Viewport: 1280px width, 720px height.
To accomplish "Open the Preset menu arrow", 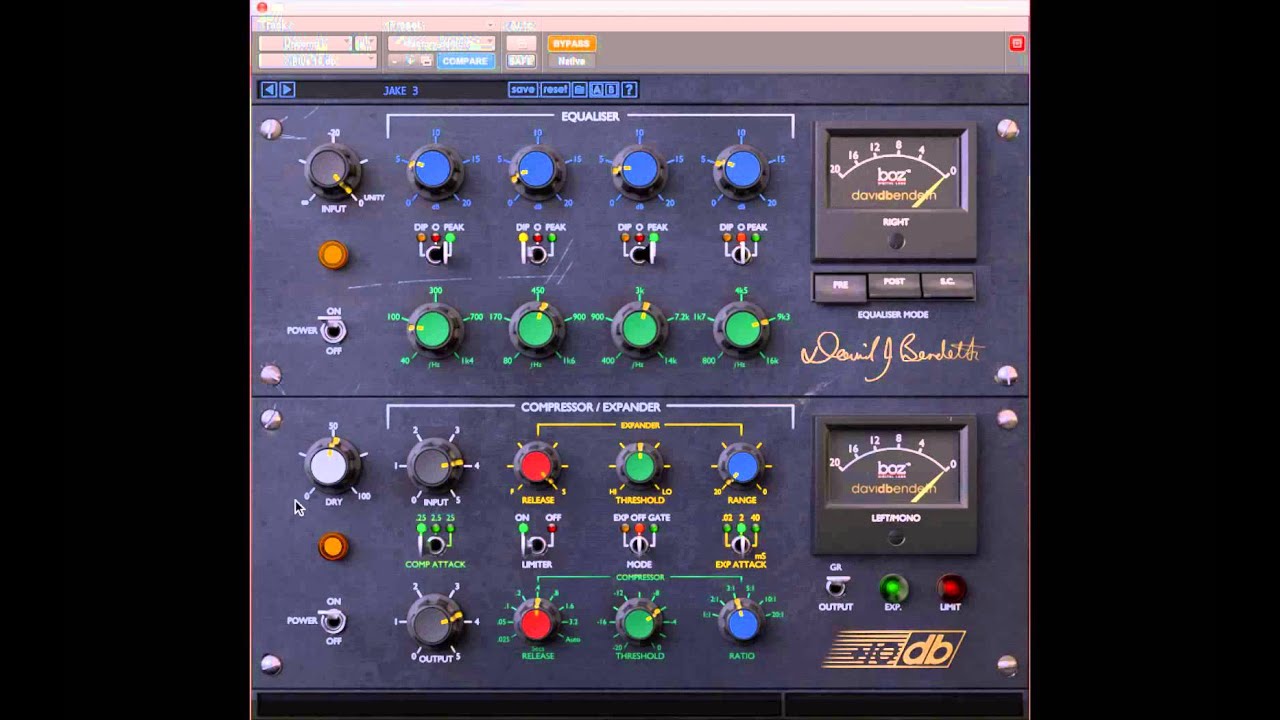I will pos(490,25).
